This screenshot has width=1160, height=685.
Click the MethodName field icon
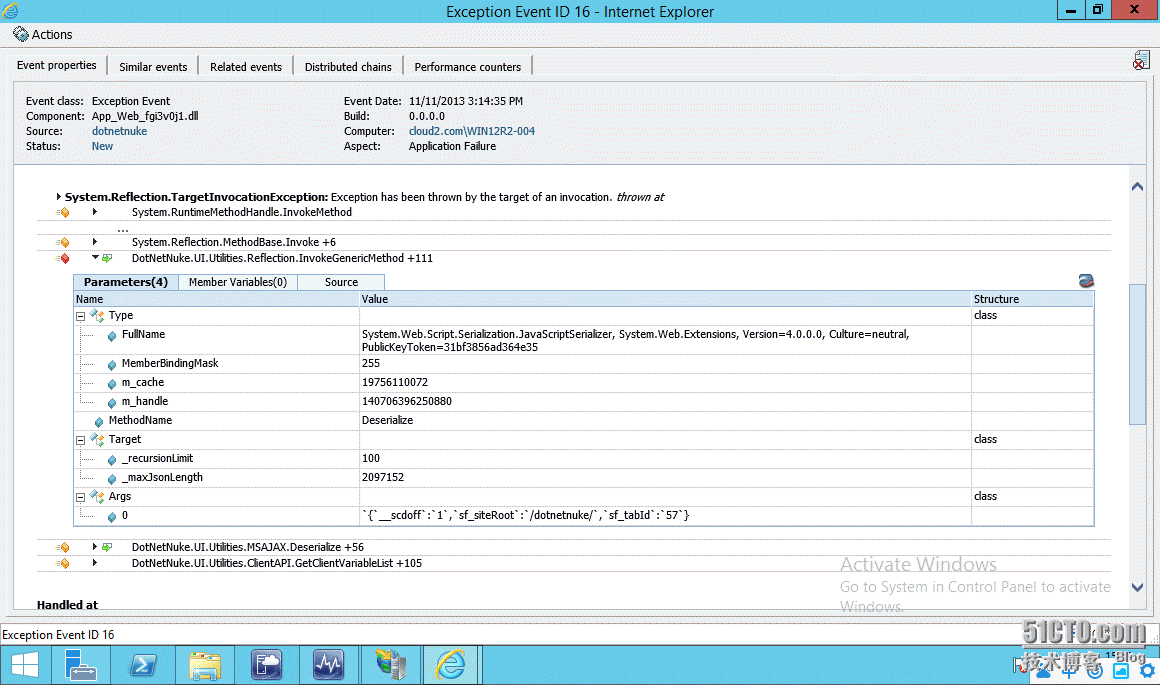click(98, 422)
